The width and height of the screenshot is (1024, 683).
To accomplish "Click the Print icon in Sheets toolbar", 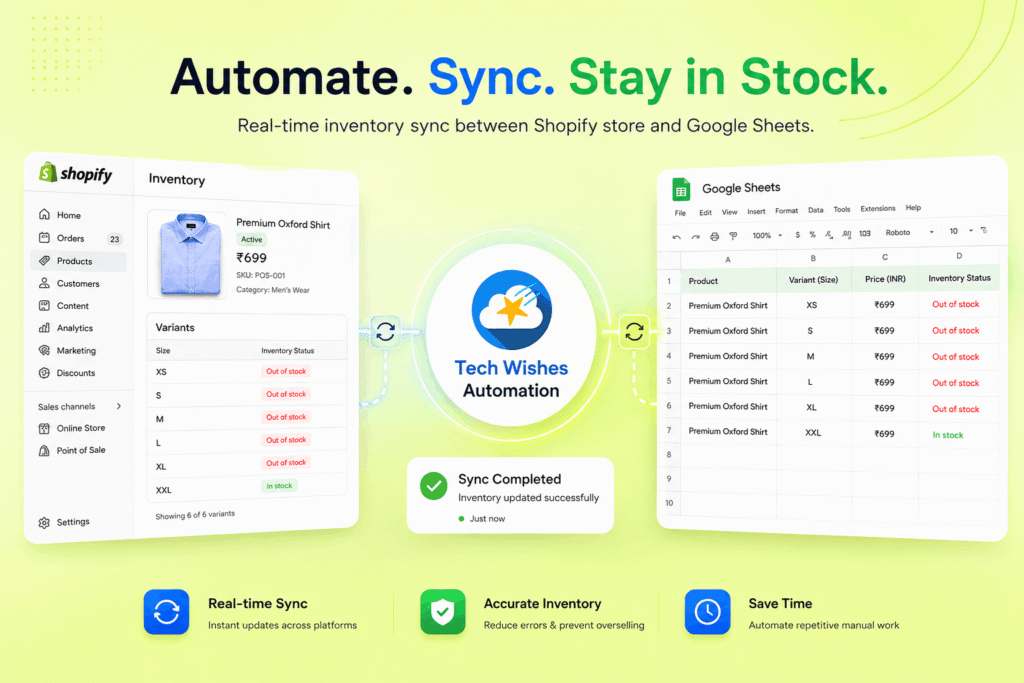I will click(714, 236).
